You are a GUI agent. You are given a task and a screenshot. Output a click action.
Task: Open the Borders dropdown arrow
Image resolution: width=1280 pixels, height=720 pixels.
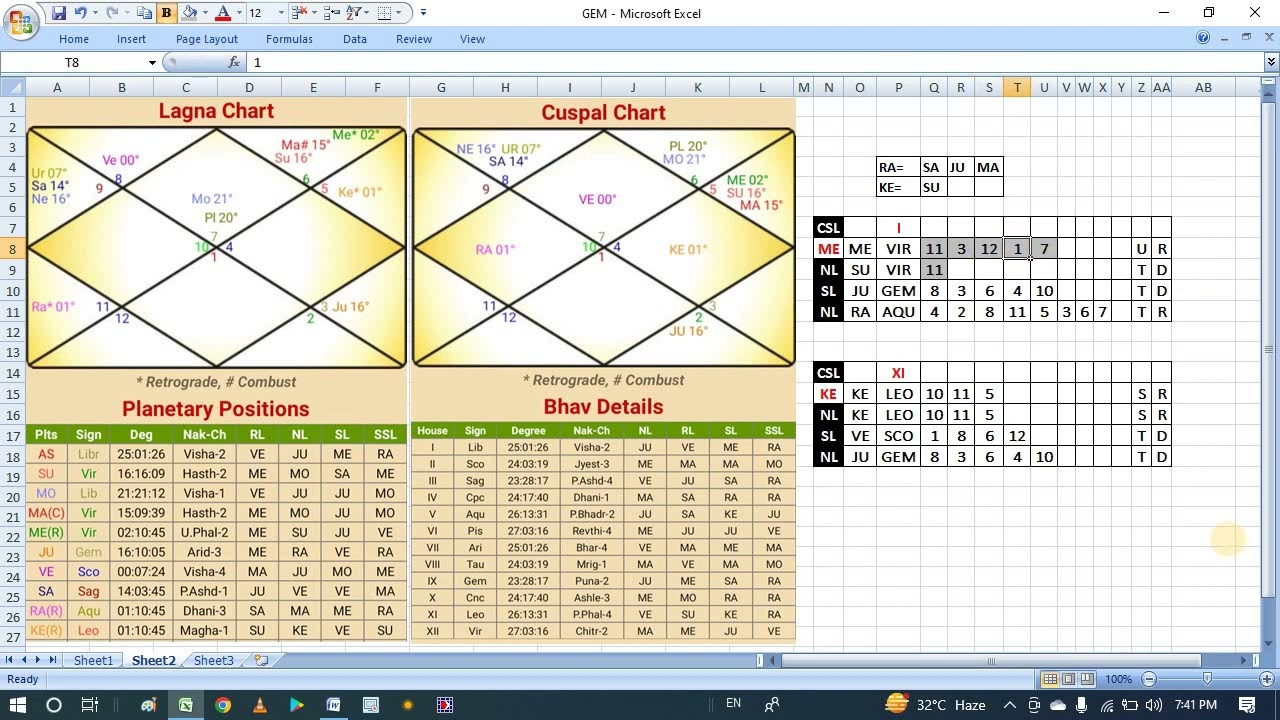[400, 13]
